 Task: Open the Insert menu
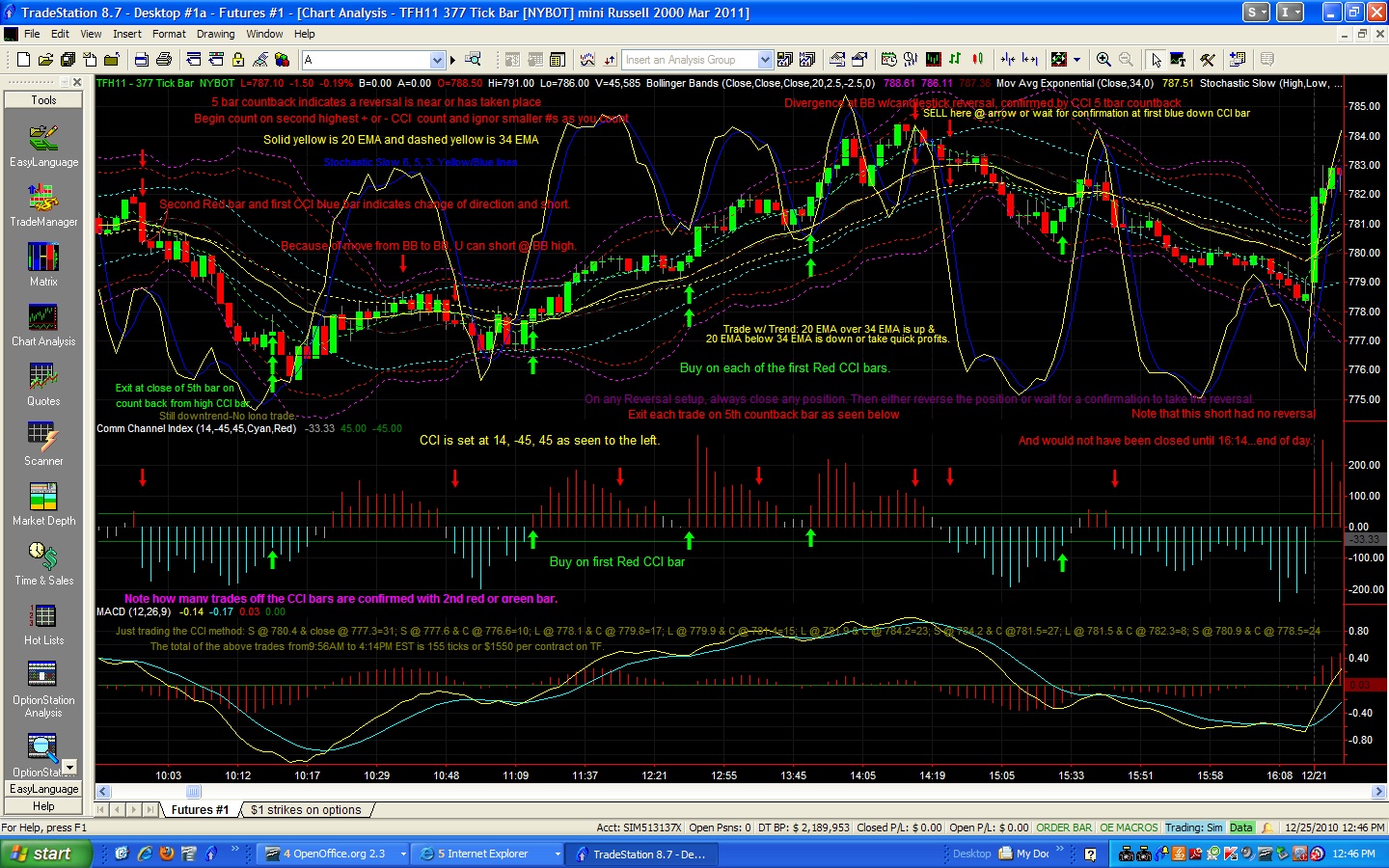[126, 34]
